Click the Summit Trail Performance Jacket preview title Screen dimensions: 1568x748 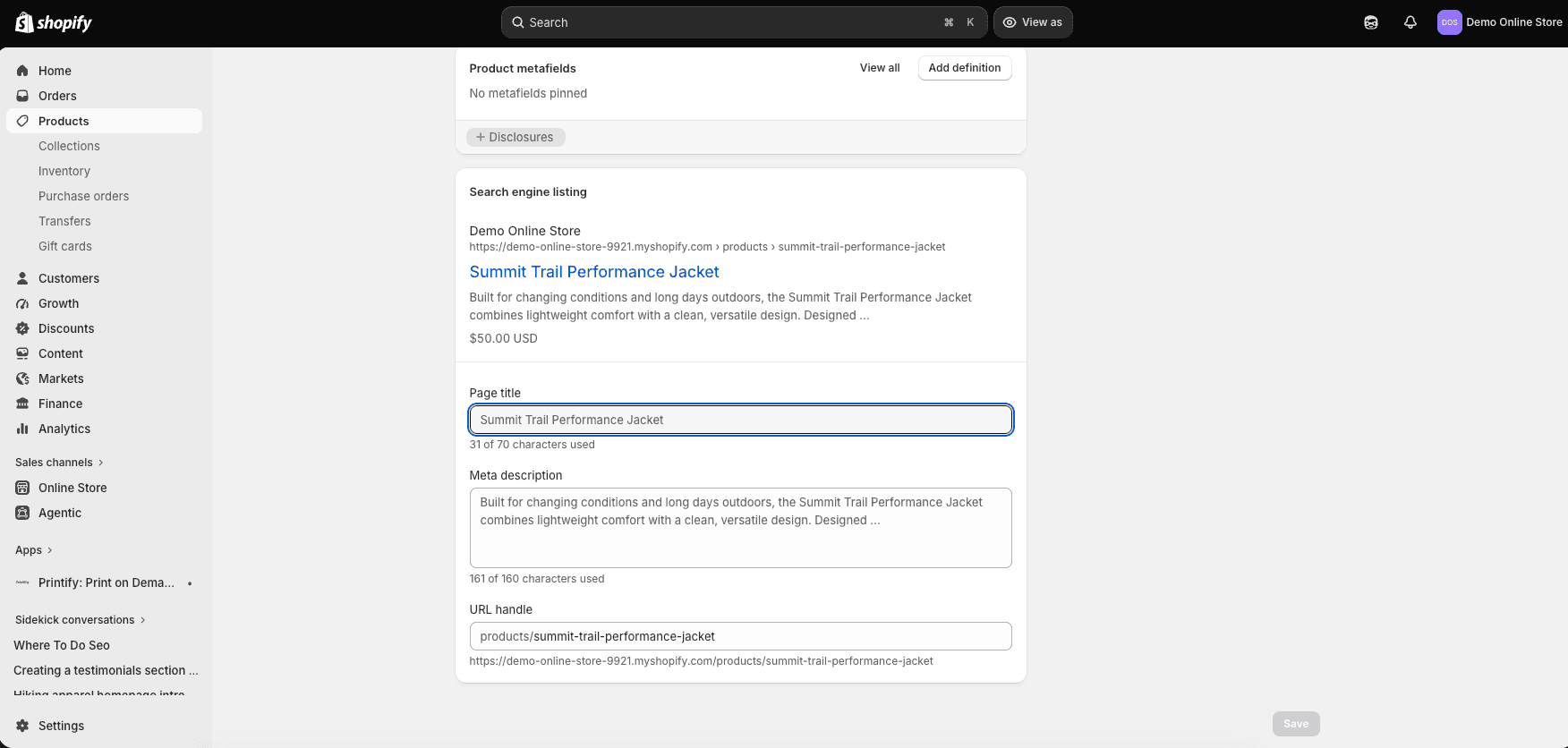[x=594, y=272]
